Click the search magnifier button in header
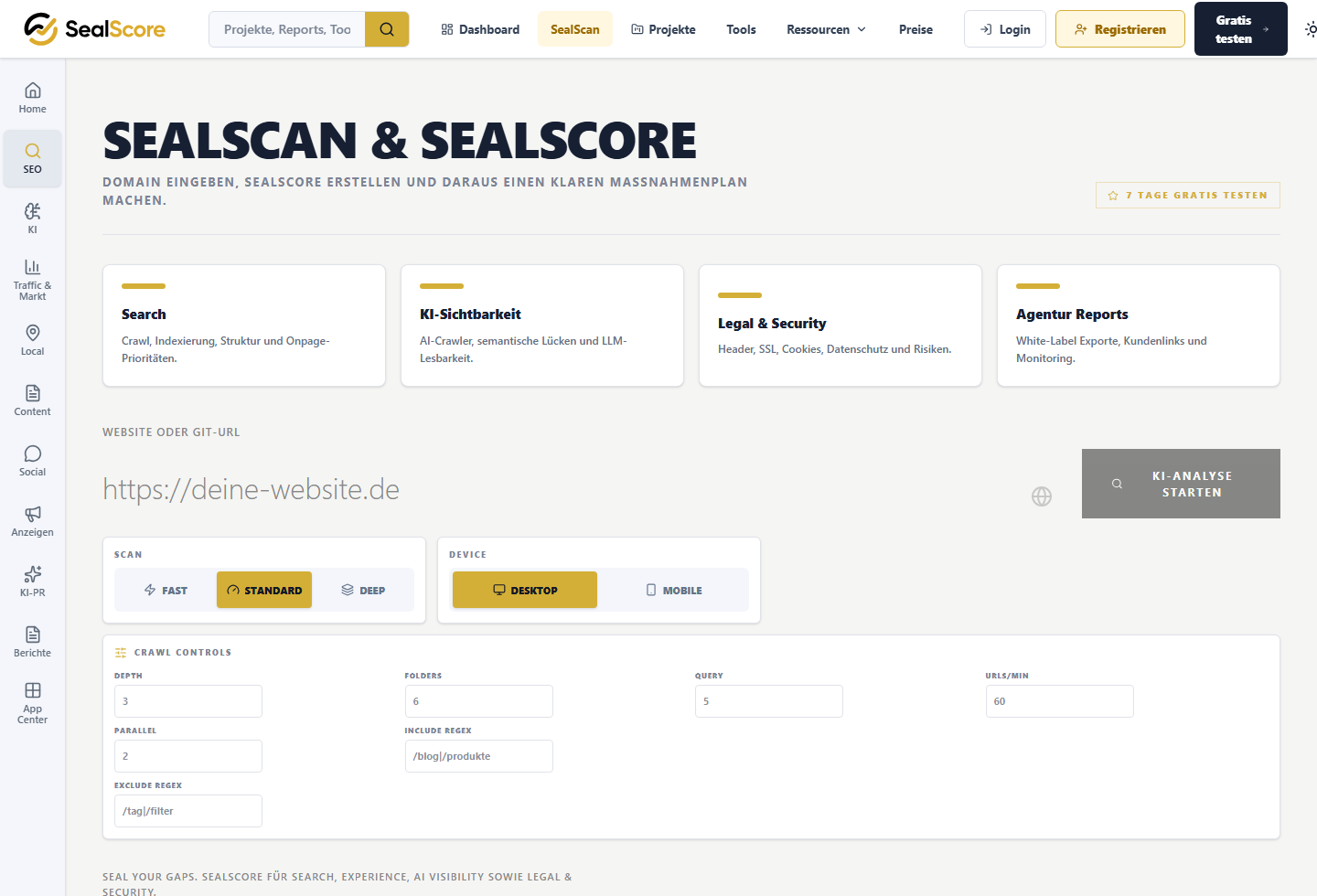 pos(387,29)
